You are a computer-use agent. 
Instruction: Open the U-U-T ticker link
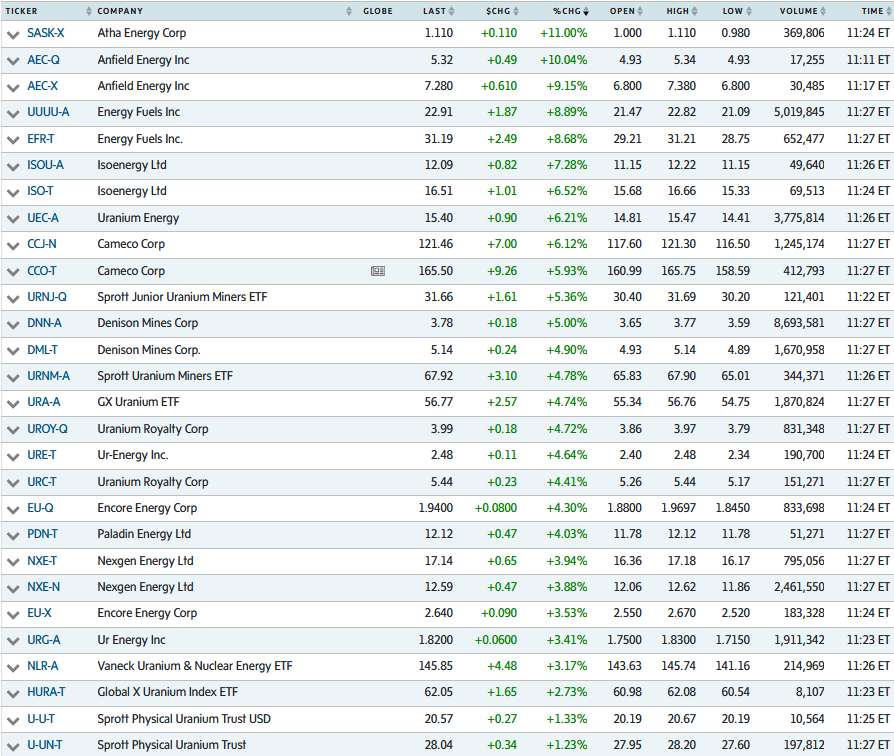[41, 719]
